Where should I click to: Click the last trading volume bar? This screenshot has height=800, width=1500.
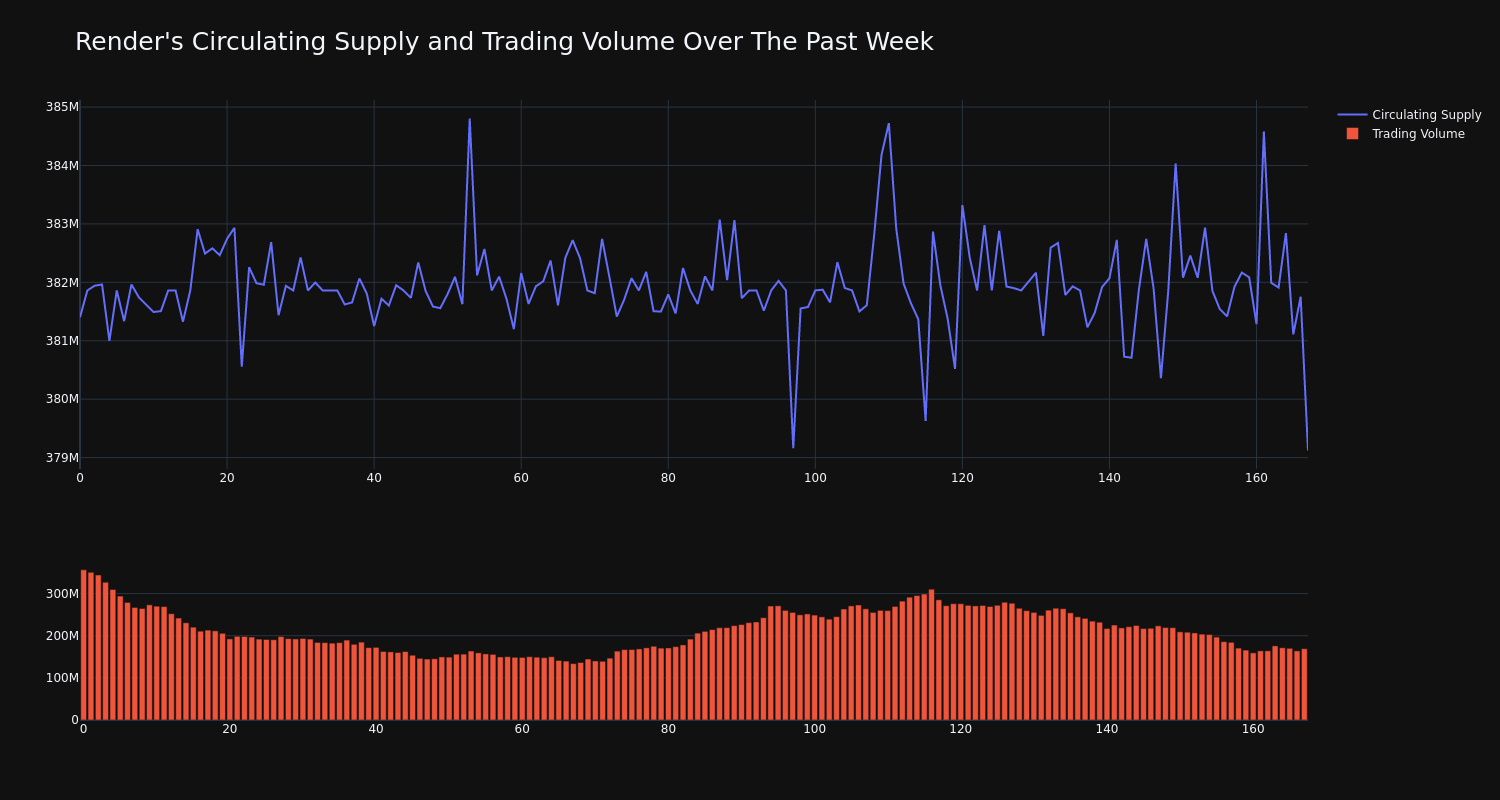pos(1304,685)
